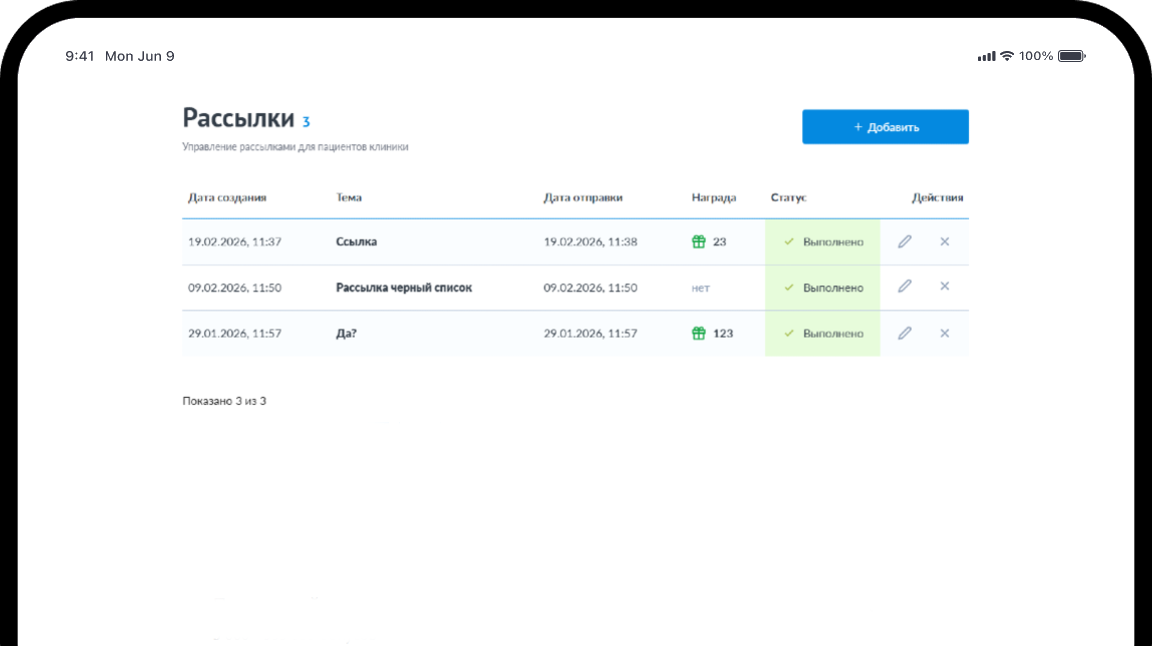
Task: Click the gift icon with reward 123
Action: coord(699,333)
